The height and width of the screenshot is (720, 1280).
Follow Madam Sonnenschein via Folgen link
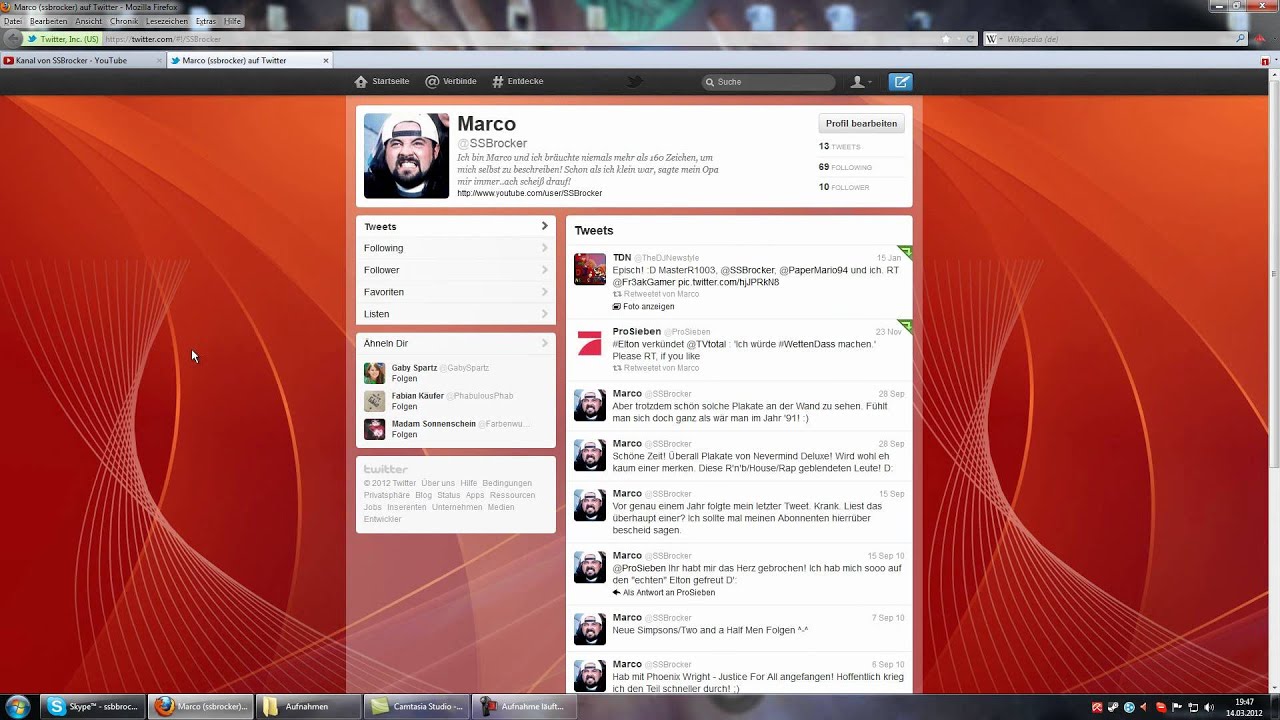point(404,435)
